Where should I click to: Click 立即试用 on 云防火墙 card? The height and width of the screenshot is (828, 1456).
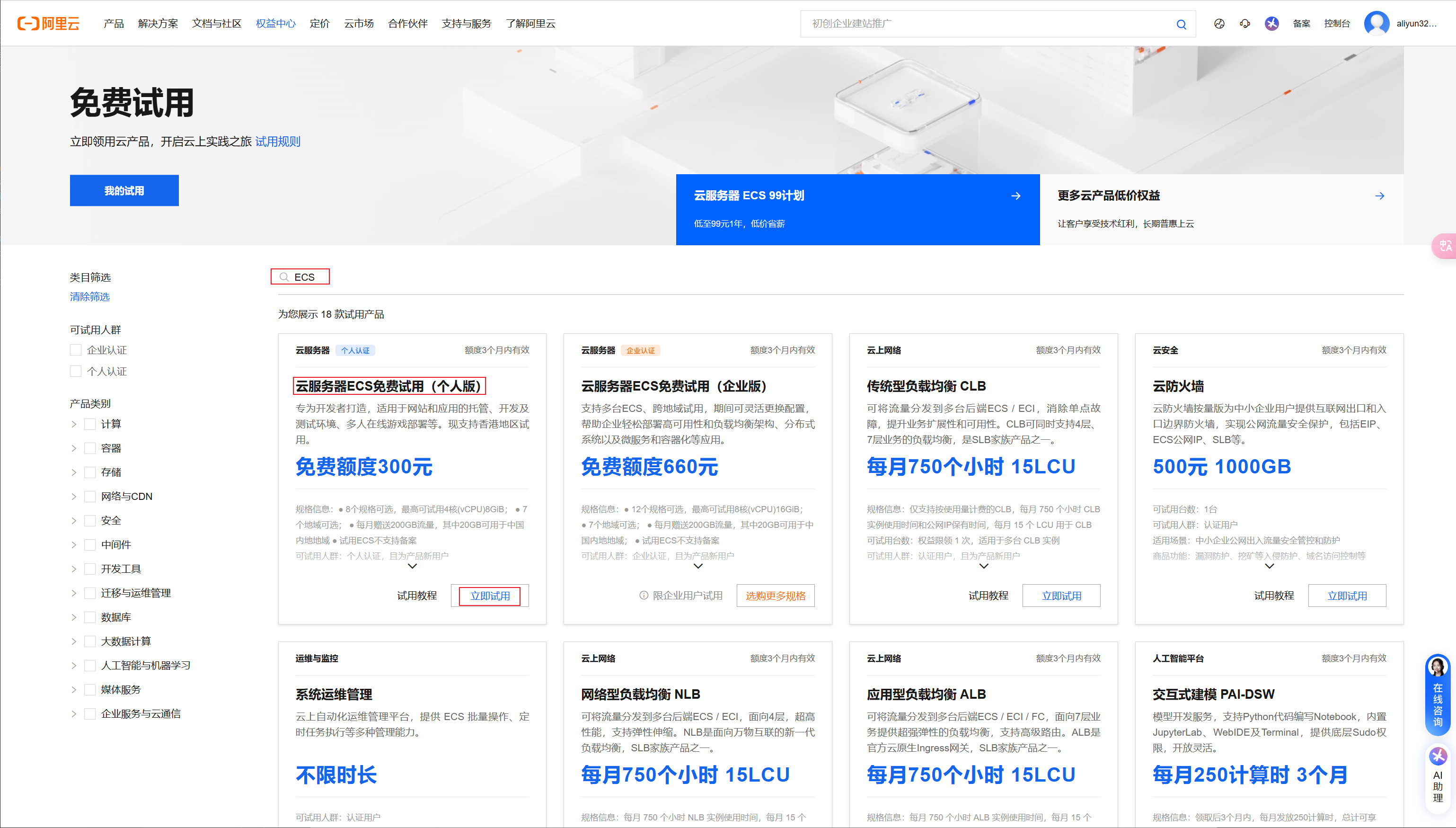pos(1347,596)
